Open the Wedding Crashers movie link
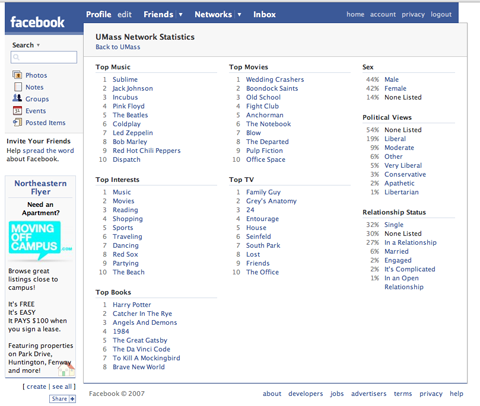The image size is (480, 406). 275,79
